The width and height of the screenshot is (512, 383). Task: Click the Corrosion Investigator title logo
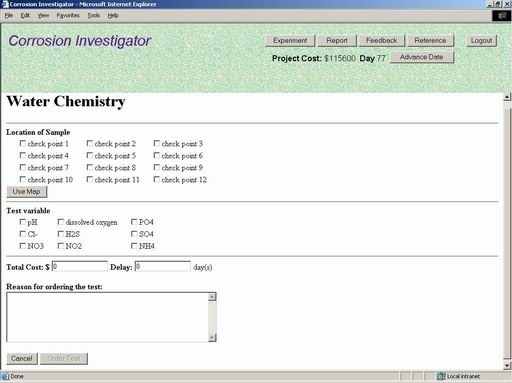[80, 41]
